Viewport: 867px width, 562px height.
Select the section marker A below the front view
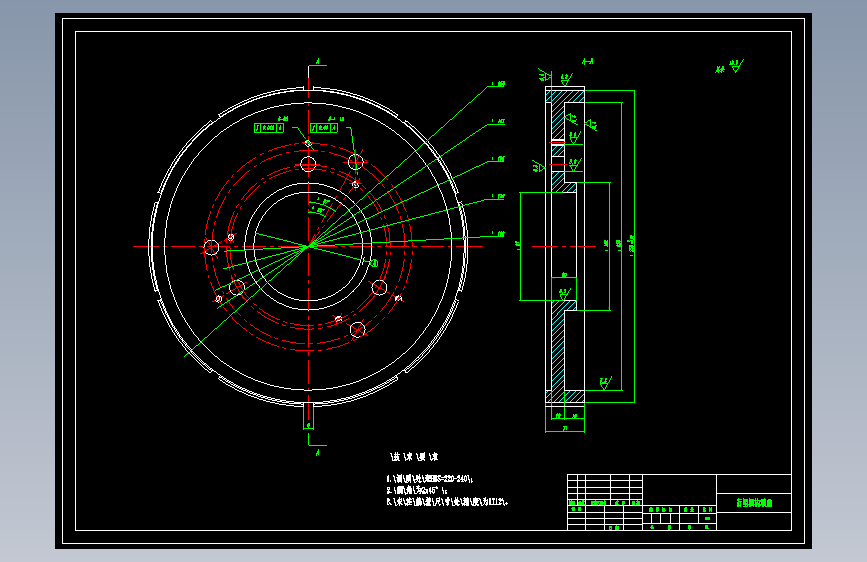coord(318,452)
